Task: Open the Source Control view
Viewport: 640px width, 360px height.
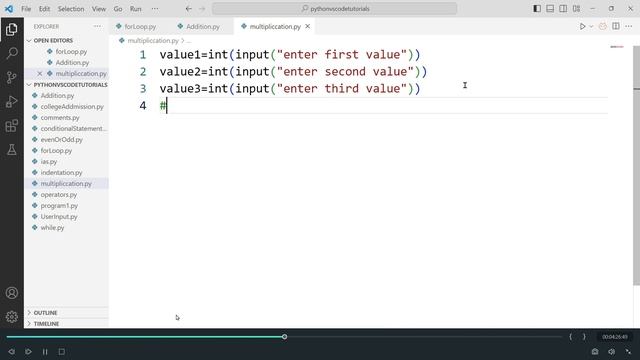Action: click(x=12, y=77)
